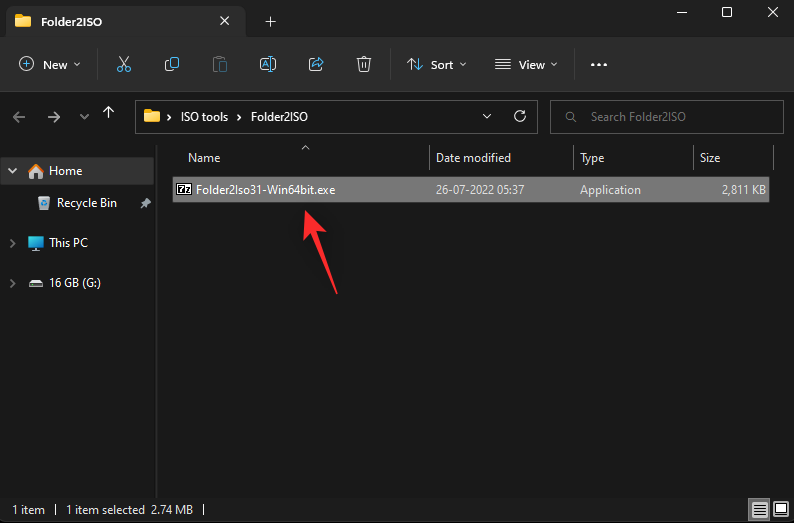Click the folder icon in address bar
The image size is (794, 523).
coord(151,116)
